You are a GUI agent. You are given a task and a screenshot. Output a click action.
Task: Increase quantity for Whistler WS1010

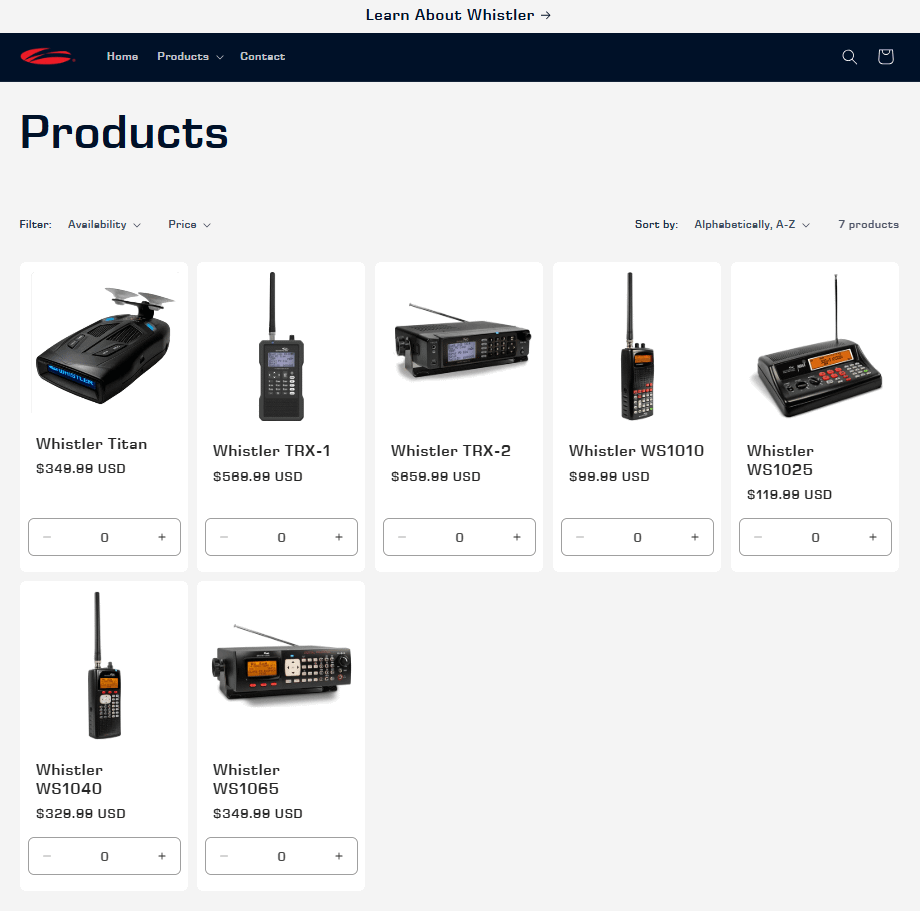pyautogui.click(x=695, y=537)
